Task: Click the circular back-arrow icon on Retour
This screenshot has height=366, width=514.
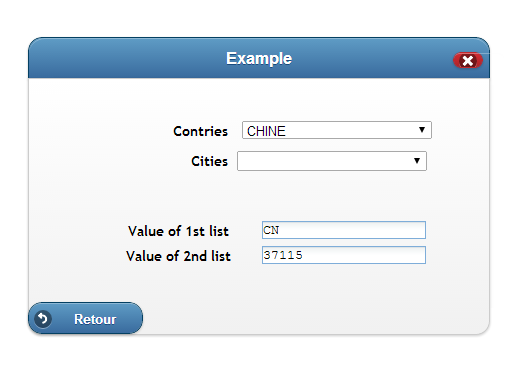Action: click(x=43, y=319)
